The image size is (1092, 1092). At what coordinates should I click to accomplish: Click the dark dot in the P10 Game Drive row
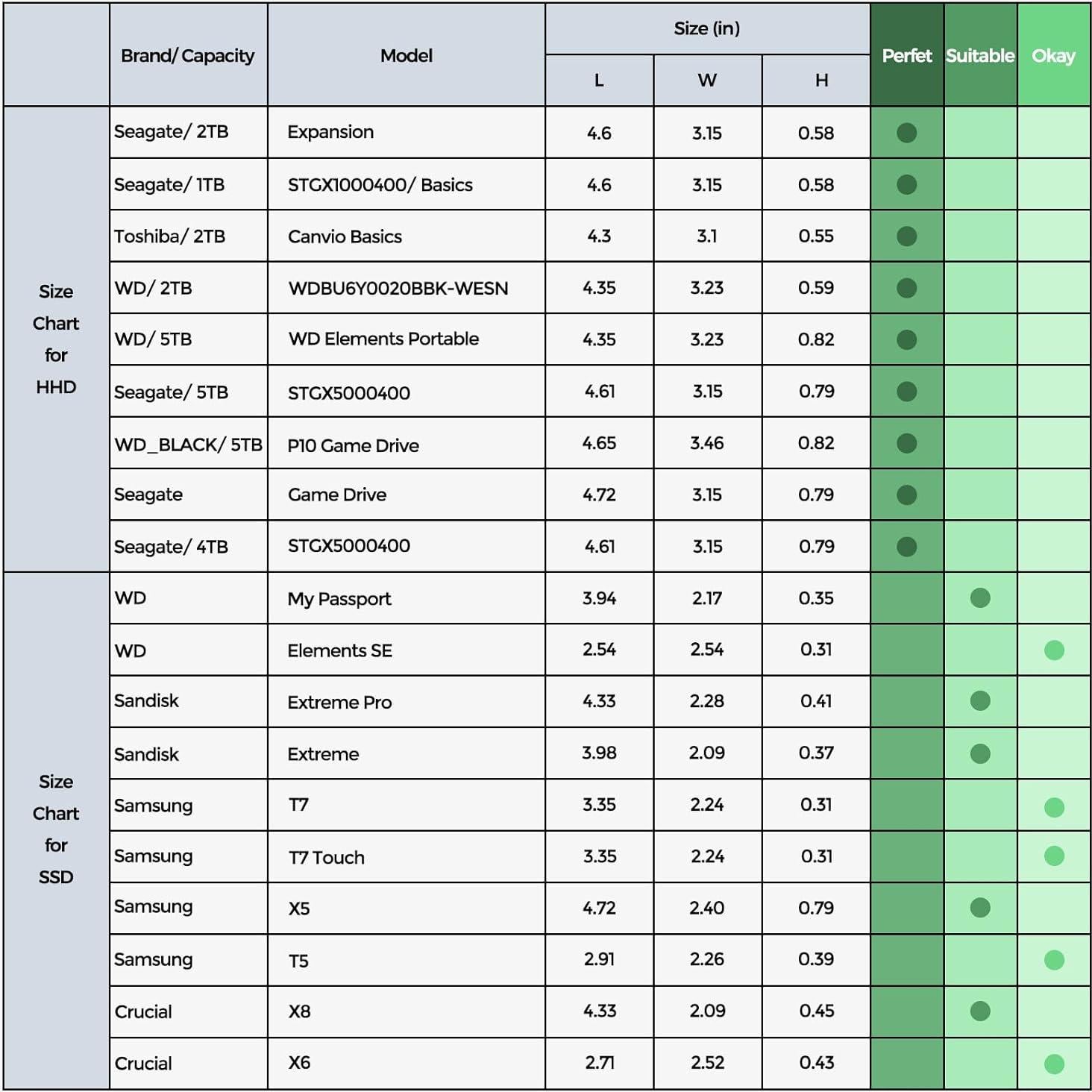[x=906, y=444]
